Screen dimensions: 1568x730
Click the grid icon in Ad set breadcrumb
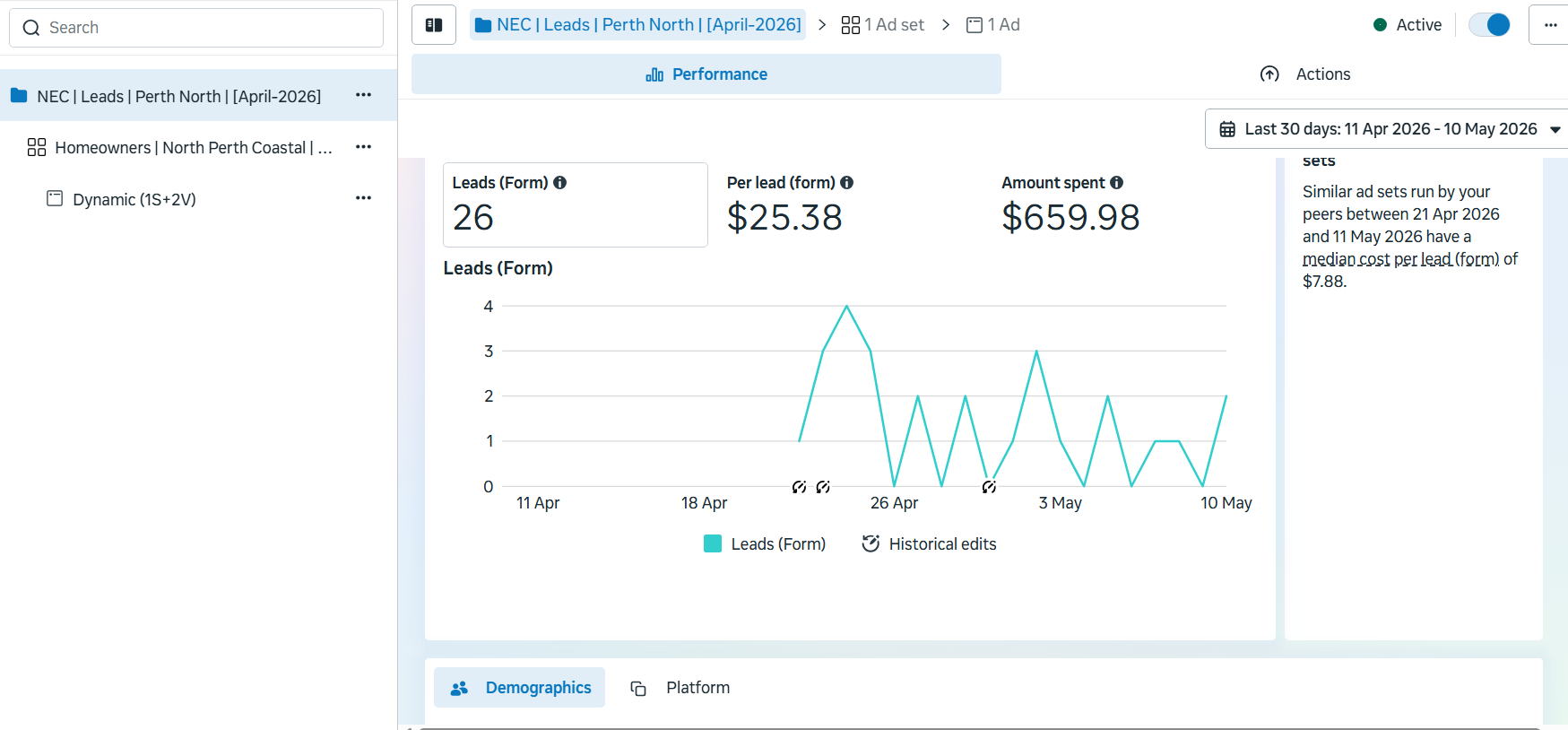pyautogui.click(x=851, y=25)
